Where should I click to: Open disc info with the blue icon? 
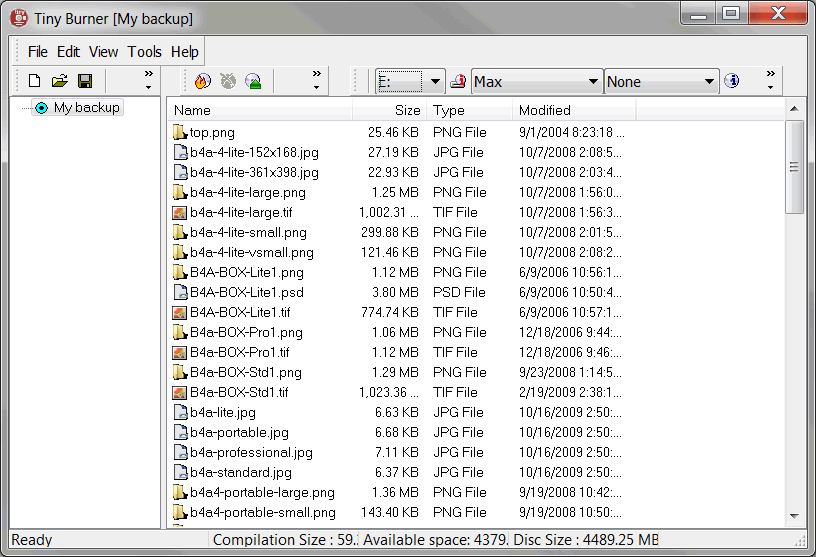(x=732, y=81)
